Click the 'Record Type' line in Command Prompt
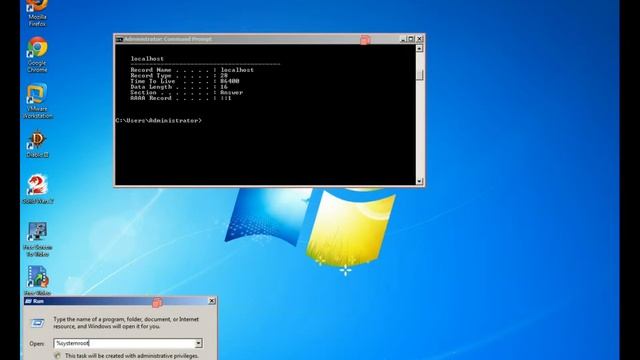The width and height of the screenshot is (640, 360). pyautogui.click(x=179, y=76)
